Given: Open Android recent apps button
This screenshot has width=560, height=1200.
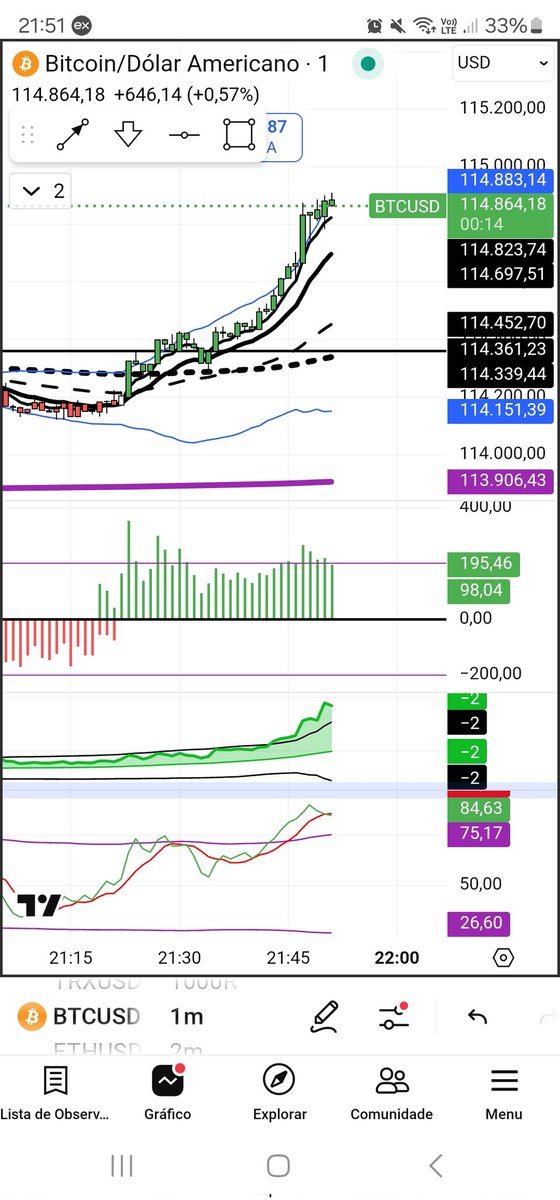Looking at the screenshot, I should click(x=122, y=1165).
